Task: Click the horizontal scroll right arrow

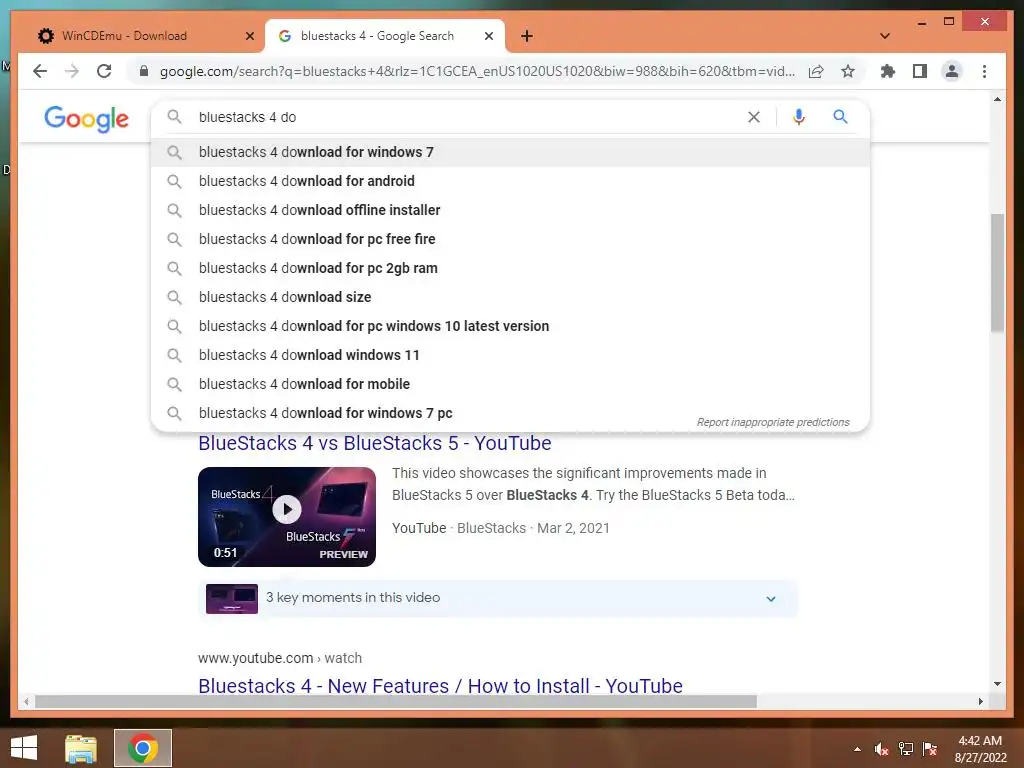Action: 980,701
